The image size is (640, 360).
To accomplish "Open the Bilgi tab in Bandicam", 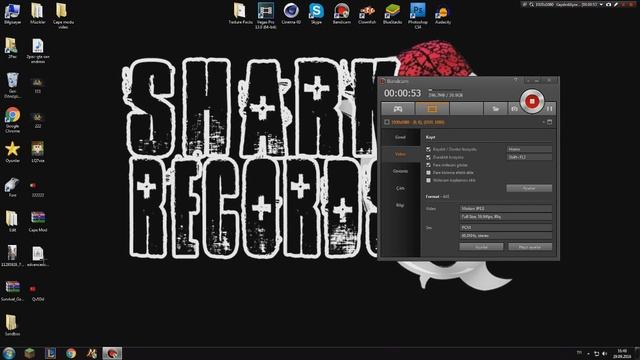I will pyautogui.click(x=400, y=205).
